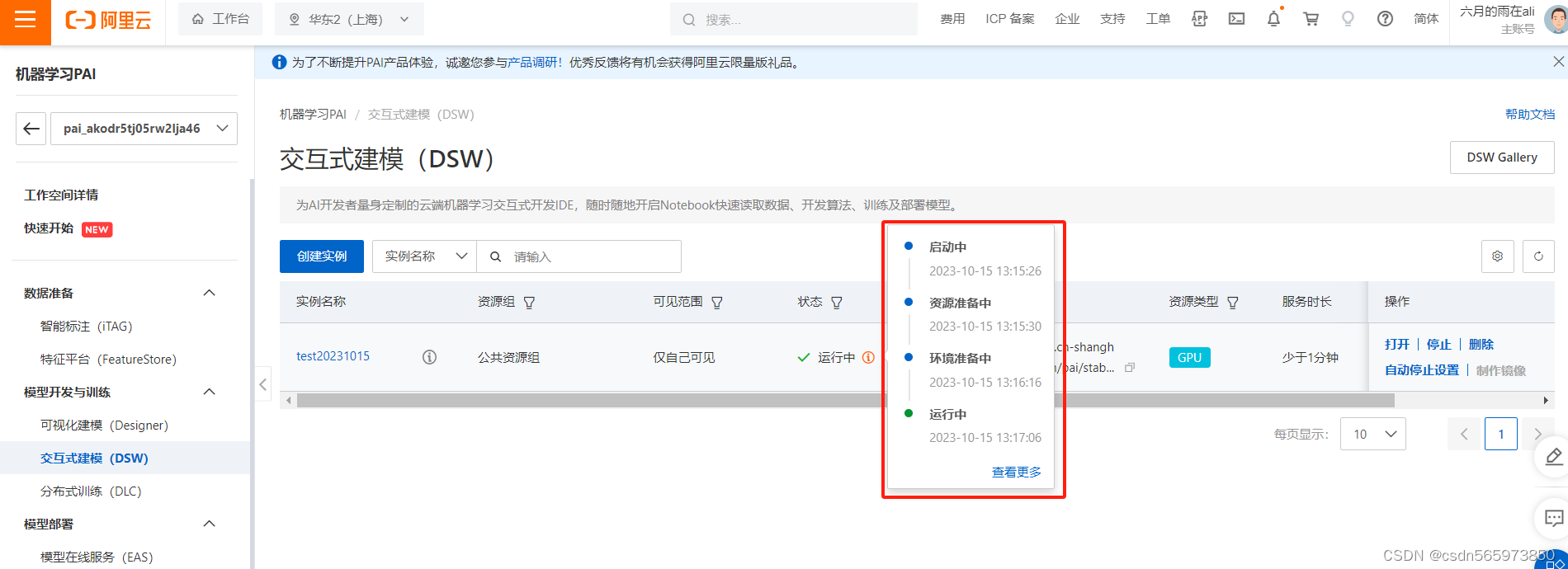The width and height of the screenshot is (1568, 569).
Task: Click the orange status detail icon
Action: pyautogui.click(x=868, y=357)
